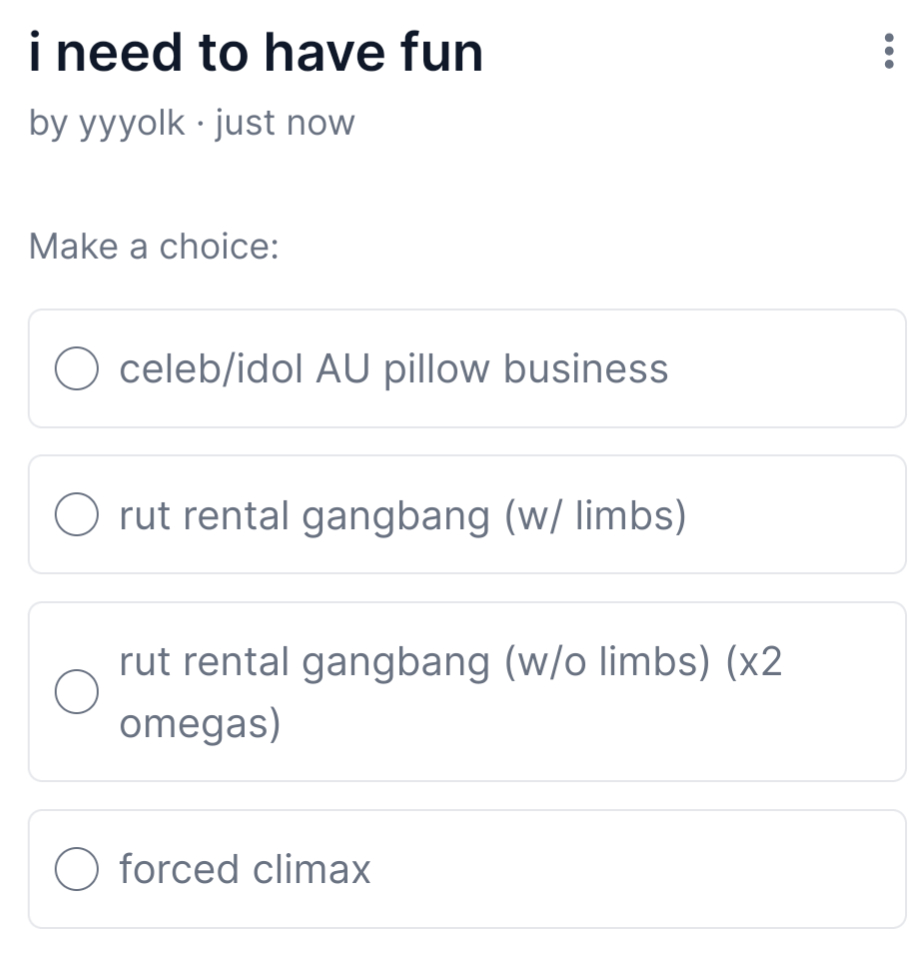Click the word 'omegas)' on the wrapped line
The height and width of the screenshot is (954, 909).
click(x=200, y=725)
